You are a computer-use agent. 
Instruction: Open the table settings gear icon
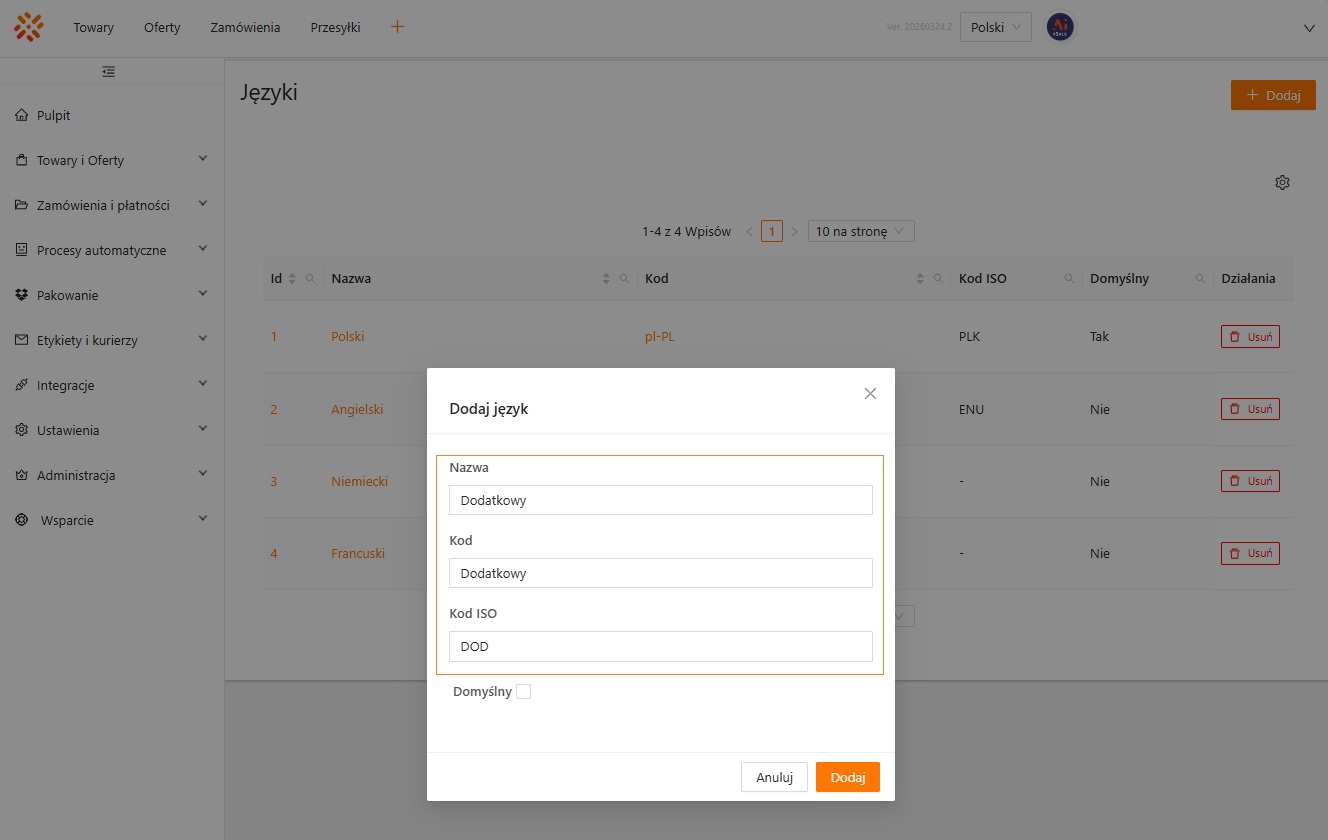1283,182
